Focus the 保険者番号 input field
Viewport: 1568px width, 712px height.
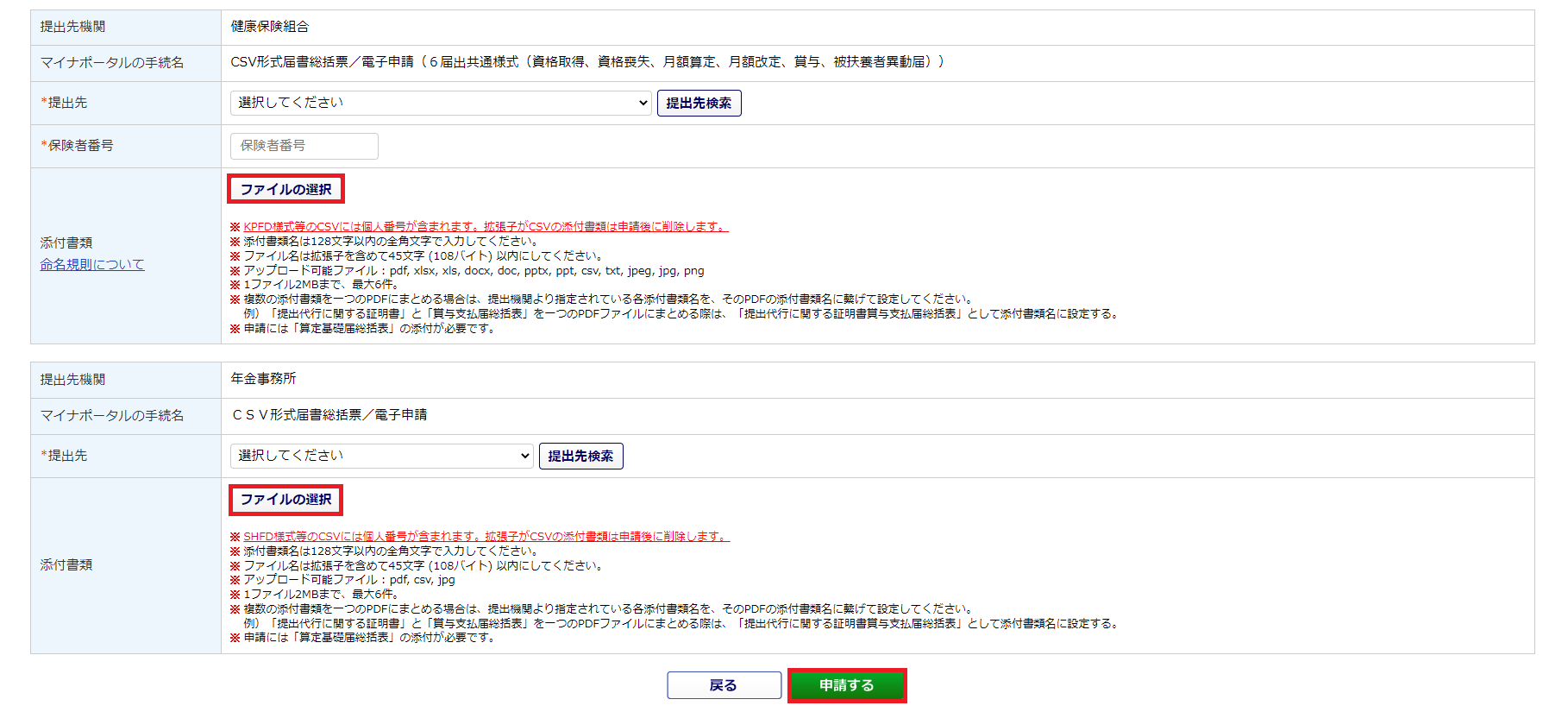[304, 146]
